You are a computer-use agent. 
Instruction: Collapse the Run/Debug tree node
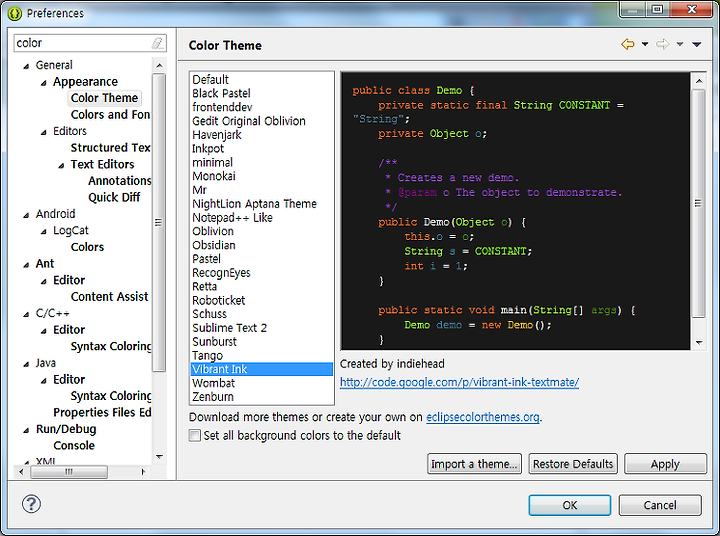click(x=26, y=430)
